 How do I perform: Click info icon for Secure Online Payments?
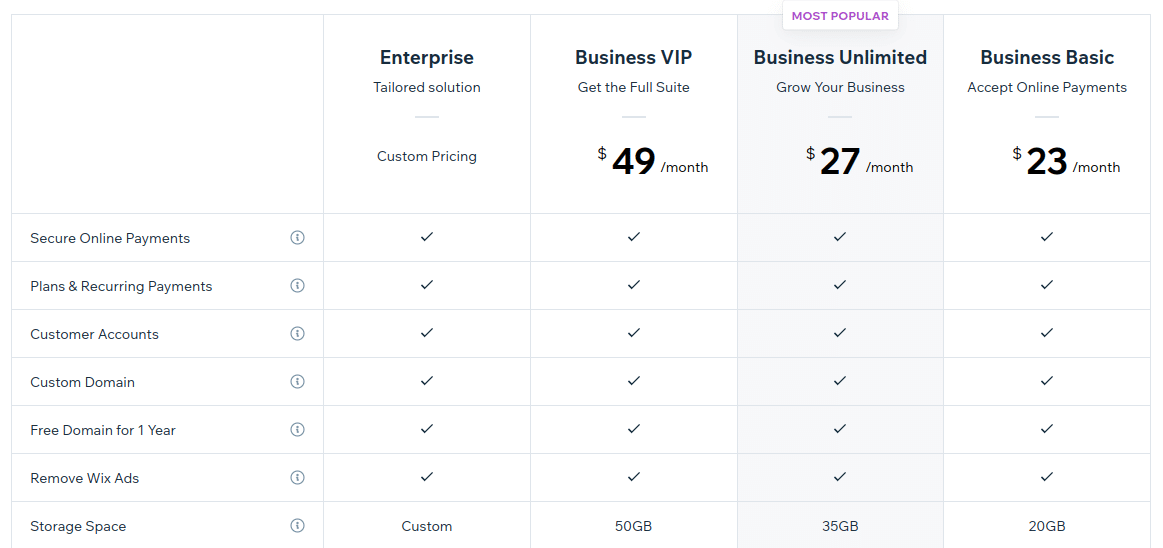coord(297,237)
